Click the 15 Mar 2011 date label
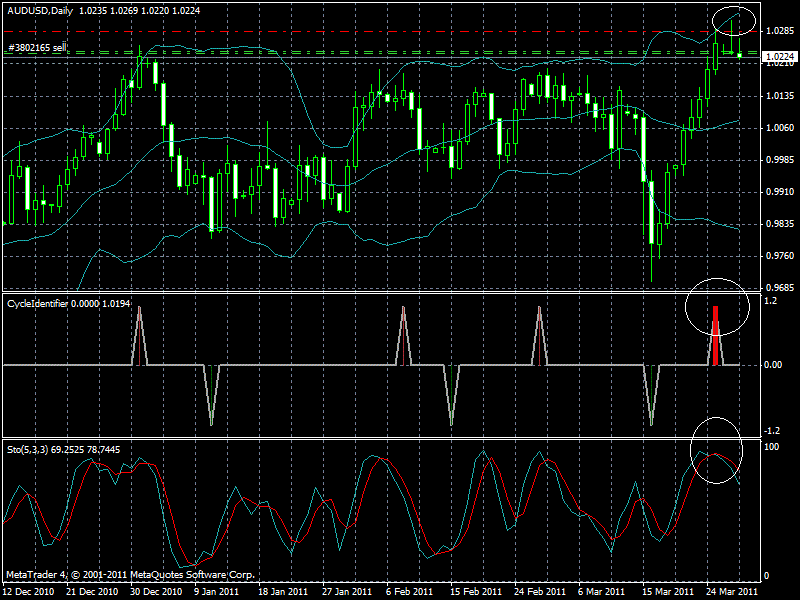The width and height of the screenshot is (800, 600). (x=668, y=592)
